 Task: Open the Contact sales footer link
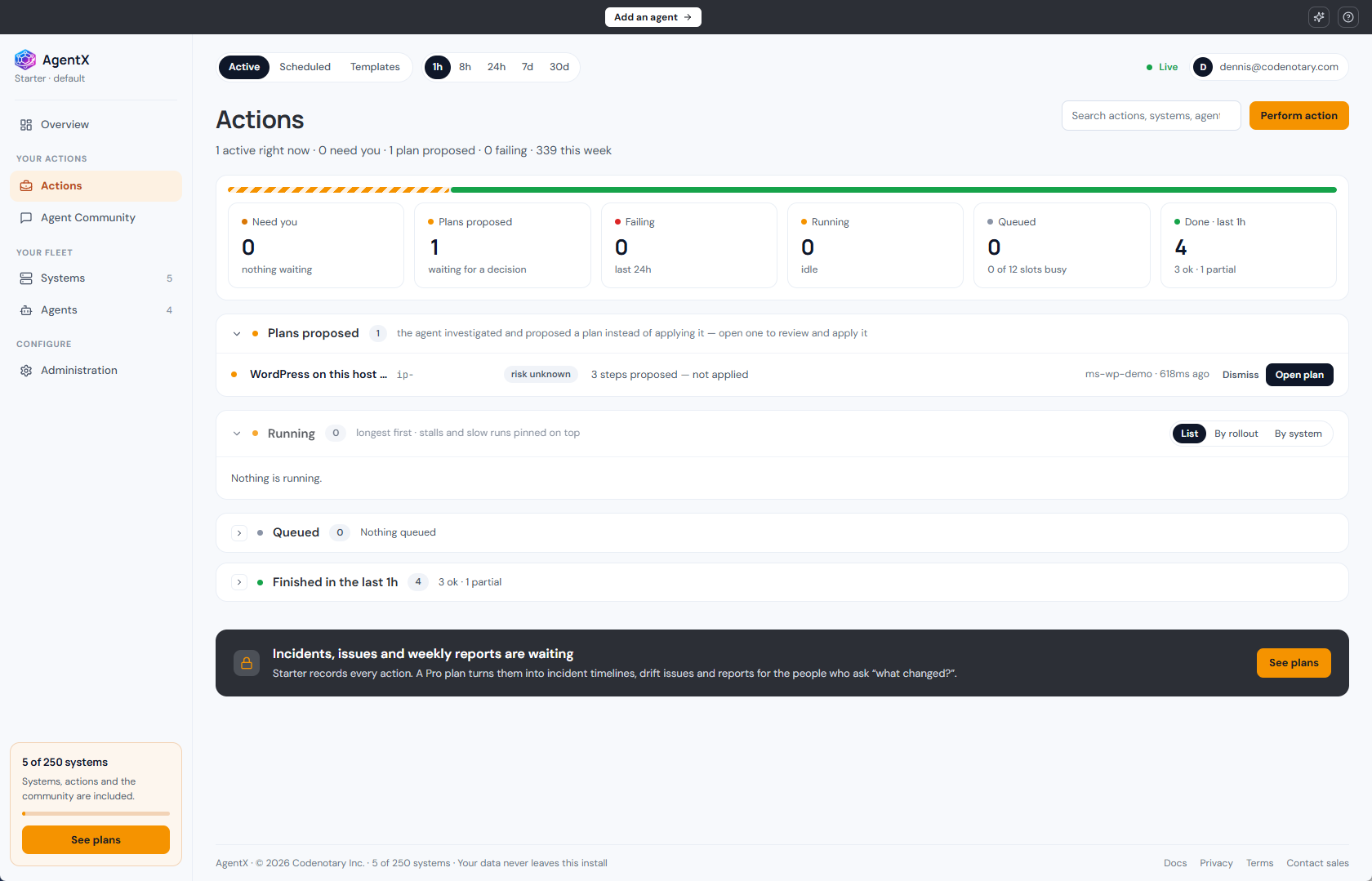(x=1317, y=863)
